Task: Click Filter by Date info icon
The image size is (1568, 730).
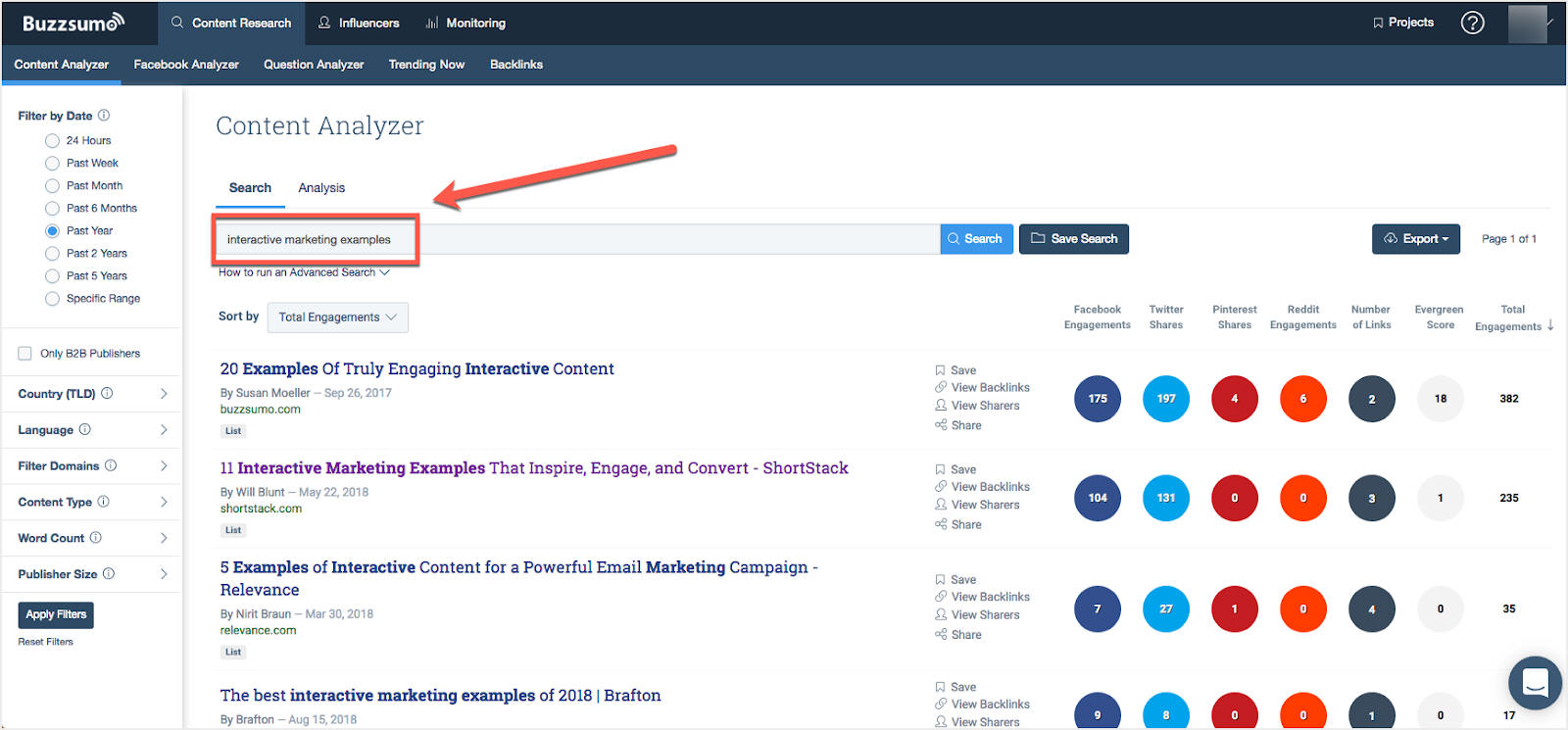Action: coord(104,116)
